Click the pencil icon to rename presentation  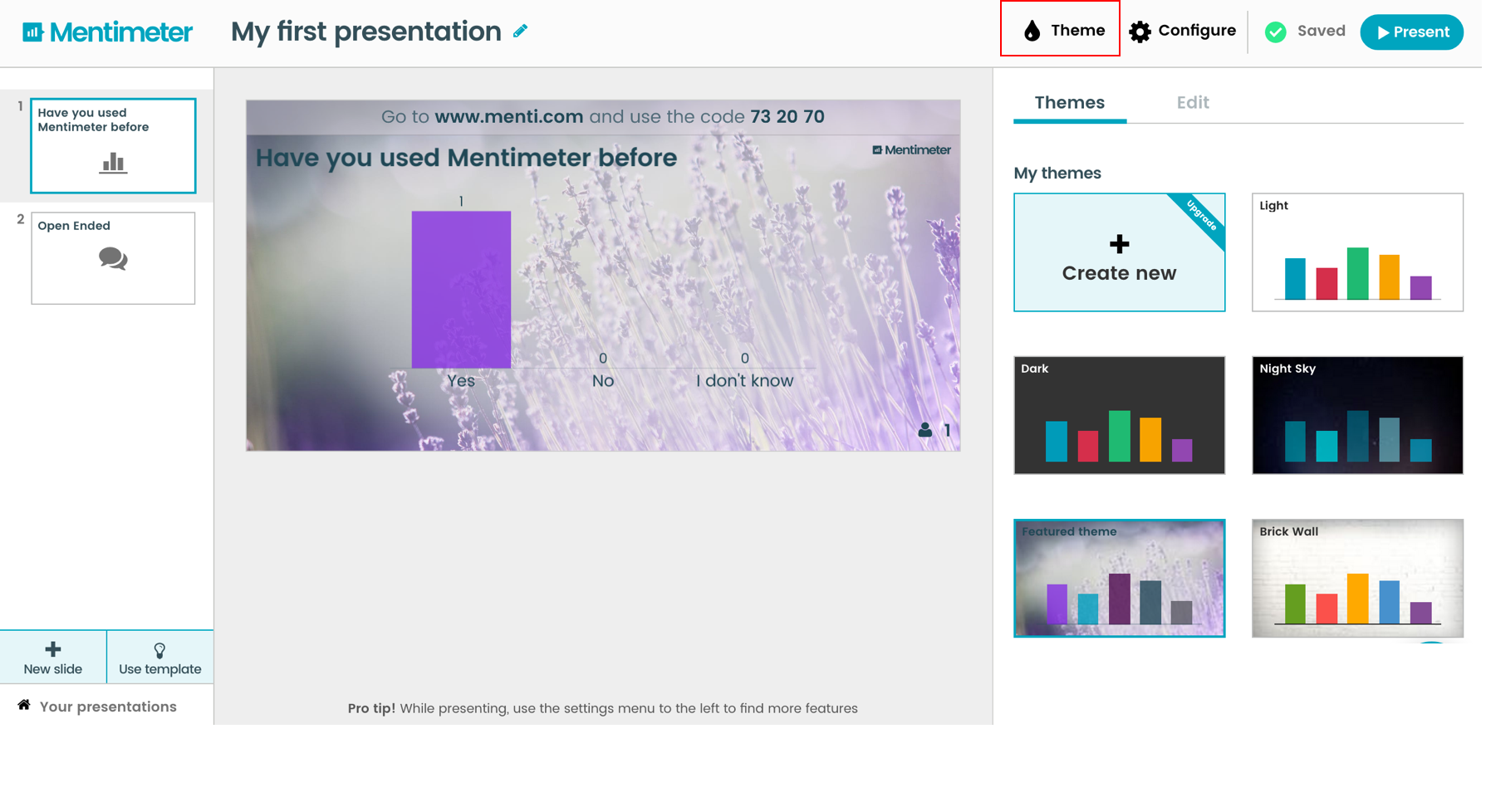click(521, 32)
